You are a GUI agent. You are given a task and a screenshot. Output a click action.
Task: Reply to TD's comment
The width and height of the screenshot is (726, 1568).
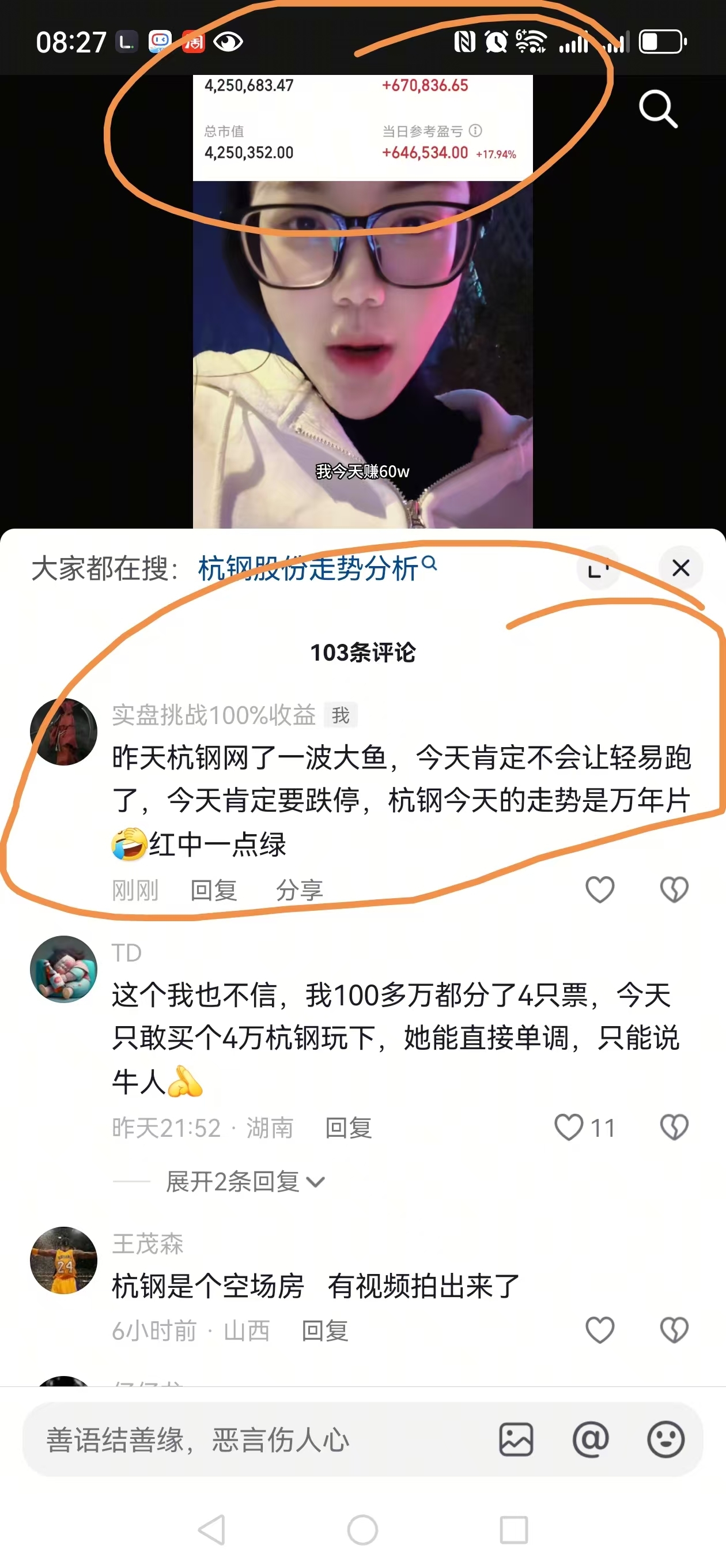348,1128
